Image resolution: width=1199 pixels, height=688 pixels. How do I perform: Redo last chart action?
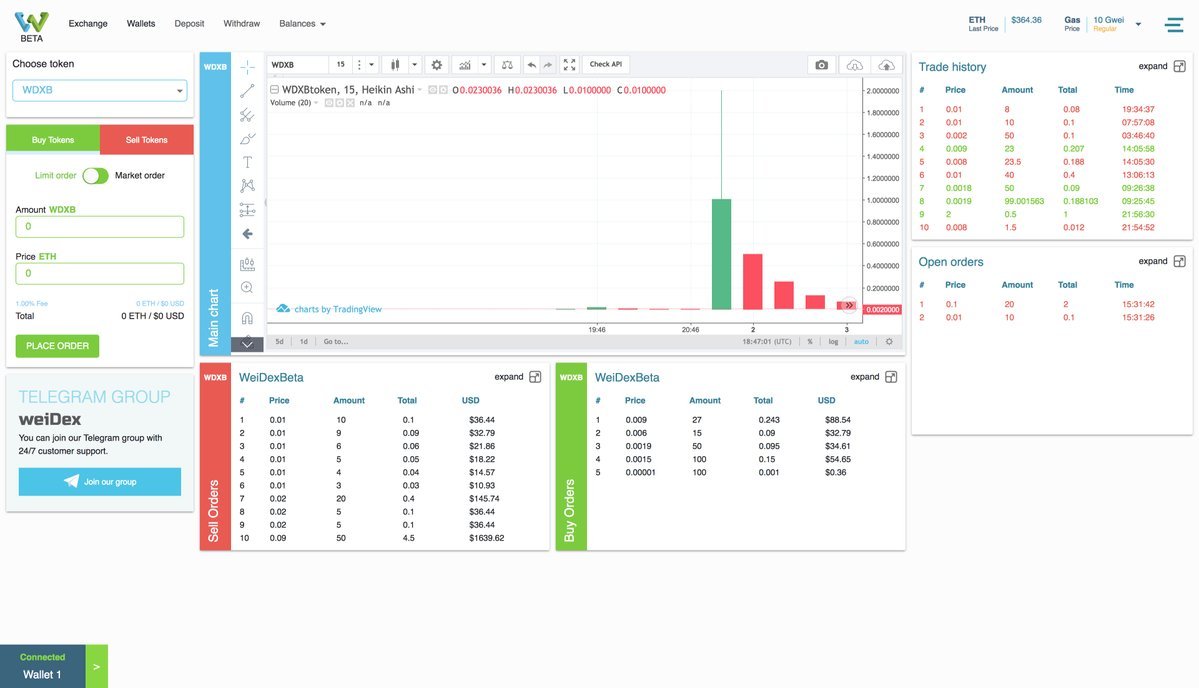(548, 65)
